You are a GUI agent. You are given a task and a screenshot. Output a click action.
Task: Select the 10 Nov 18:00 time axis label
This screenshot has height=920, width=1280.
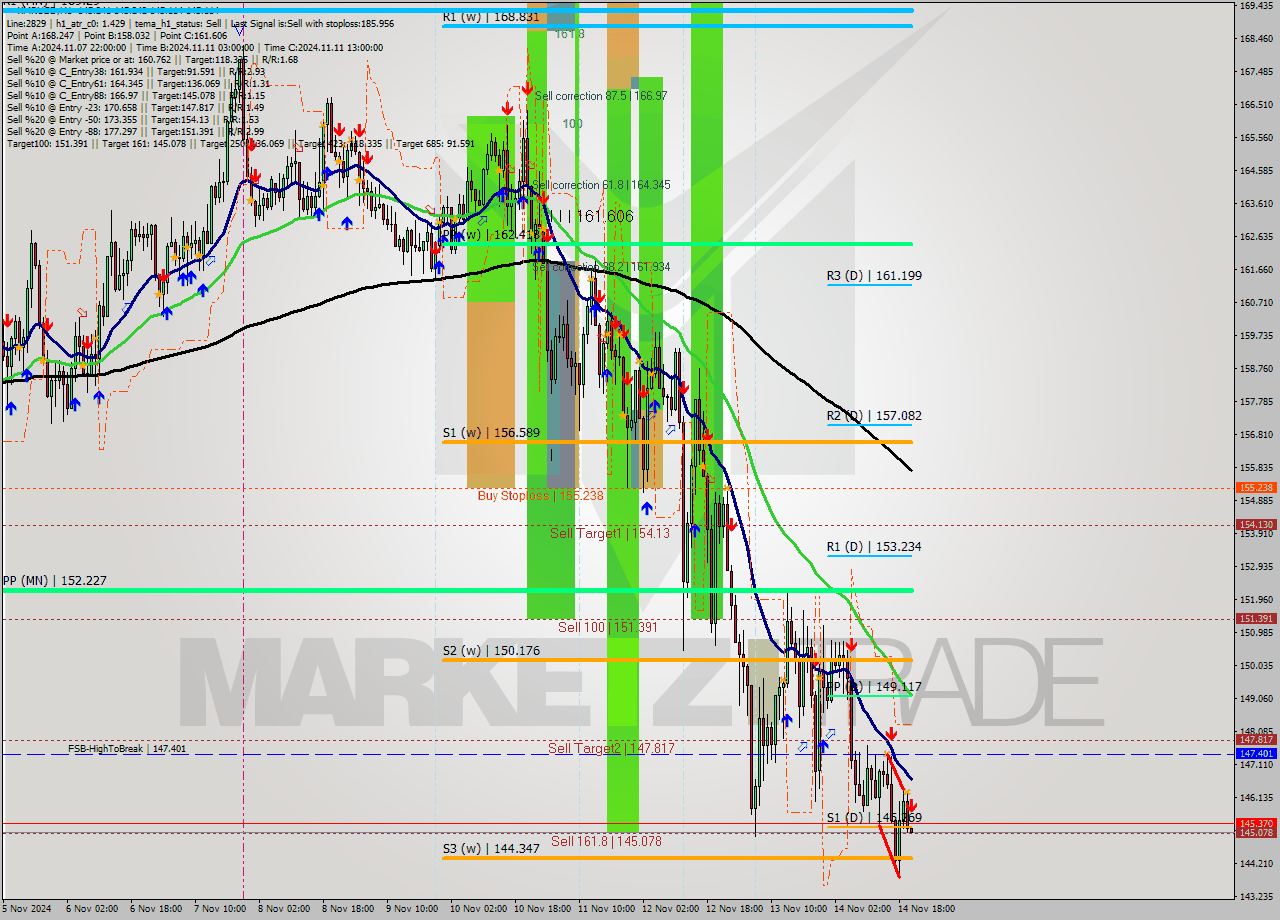coord(542,909)
